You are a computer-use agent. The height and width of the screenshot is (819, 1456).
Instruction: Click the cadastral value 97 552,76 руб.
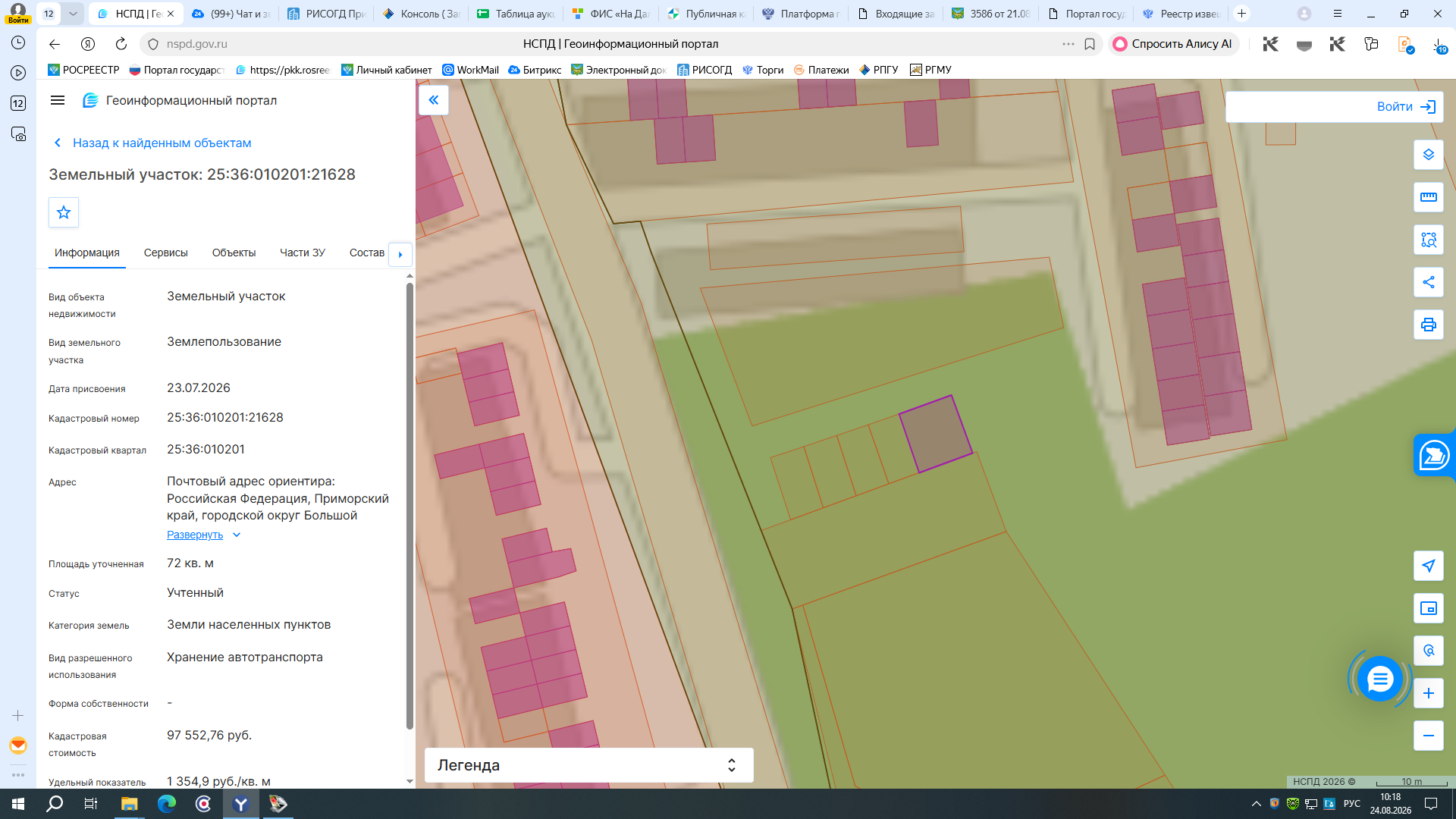209,736
